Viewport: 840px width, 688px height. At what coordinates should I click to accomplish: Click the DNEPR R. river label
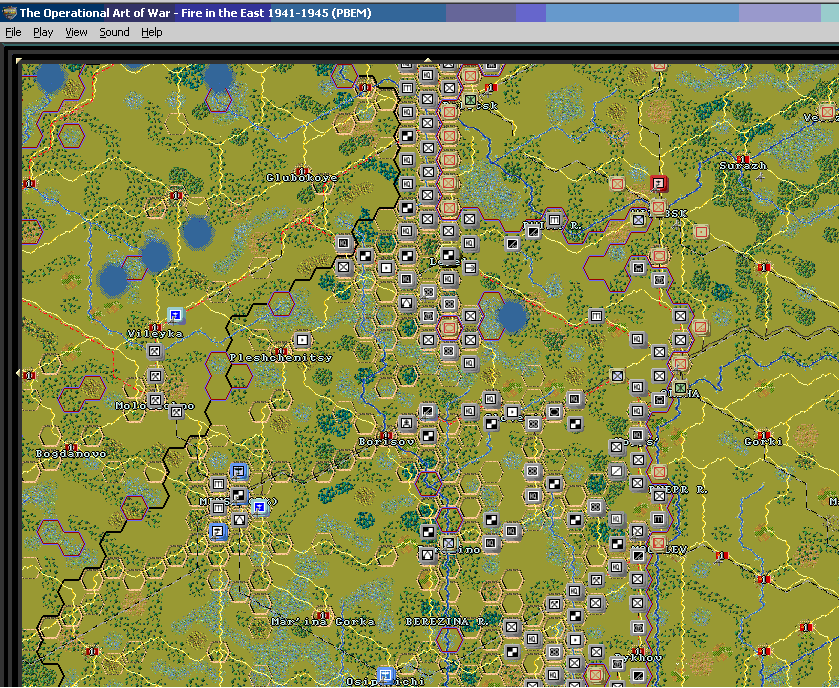point(678,490)
